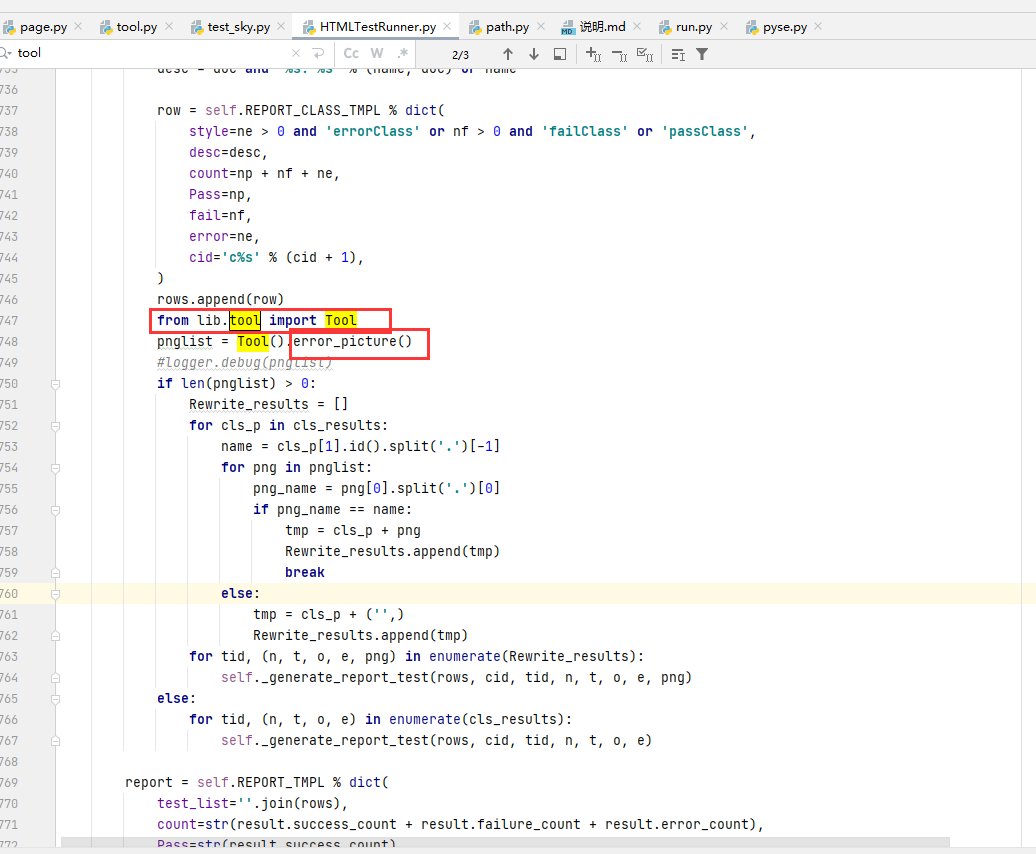Click 'rows.append(row)' statement
This screenshot has width=1036, height=854.
pos(220,299)
